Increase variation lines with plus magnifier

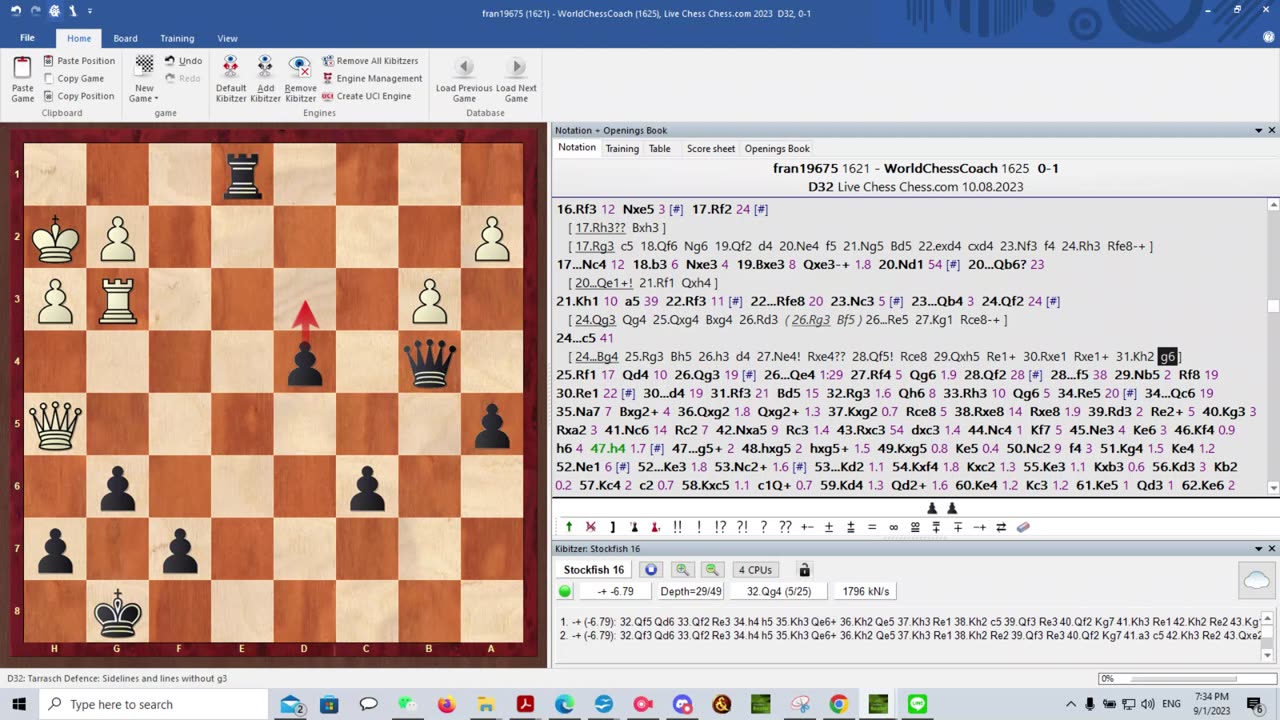coord(682,570)
